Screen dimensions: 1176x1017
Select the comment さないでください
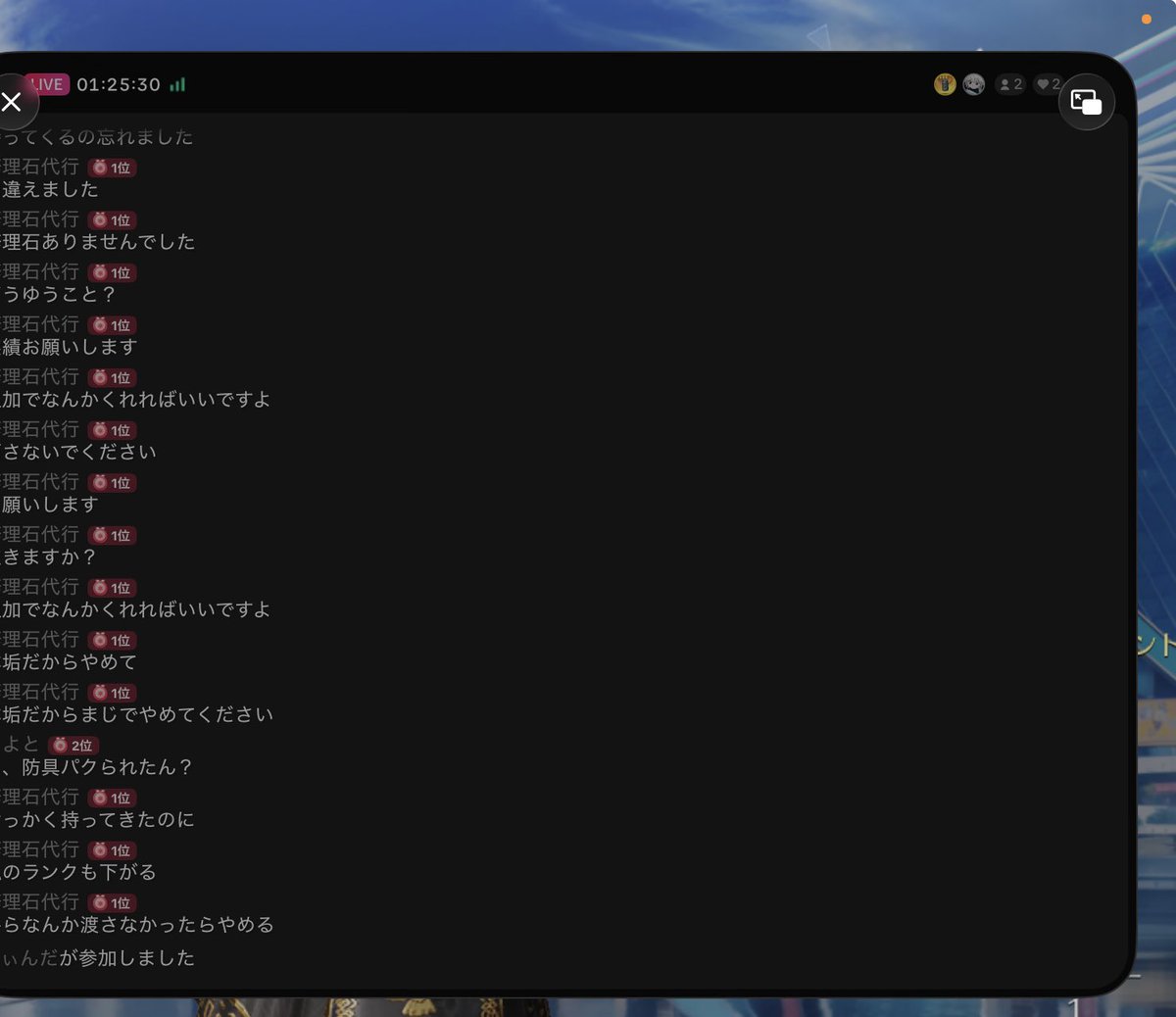coord(78,452)
